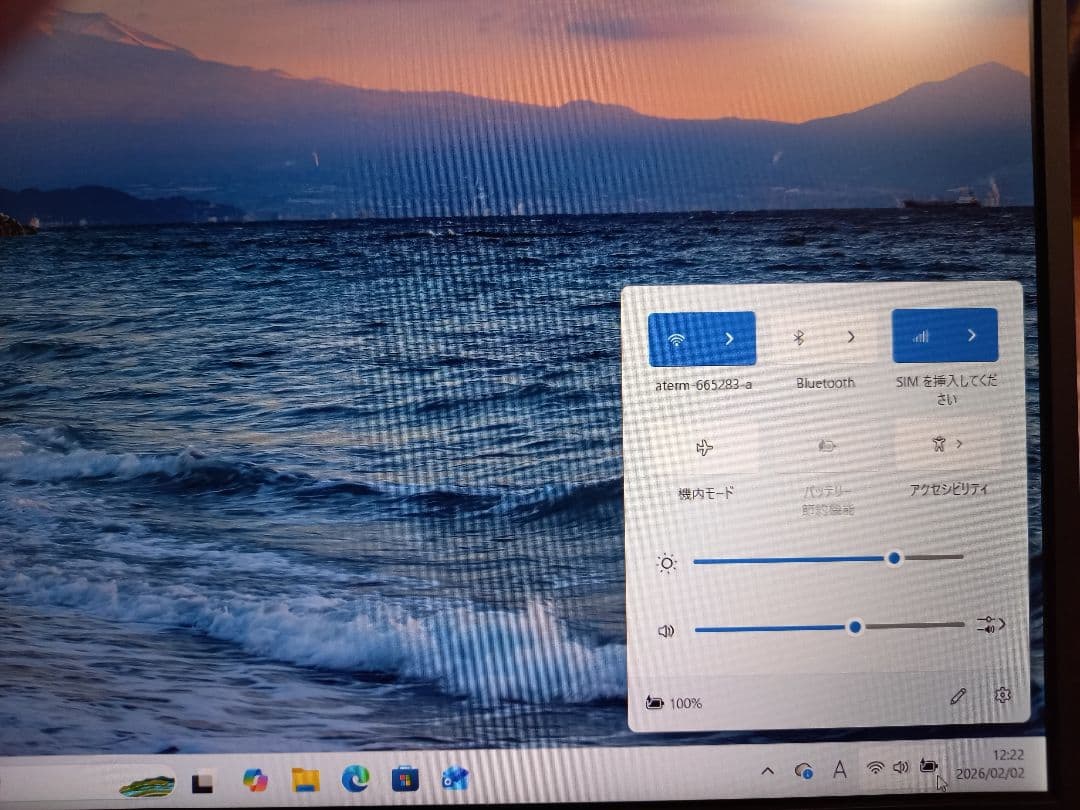
Task: Click the brightness sun icon
Action: (x=667, y=562)
